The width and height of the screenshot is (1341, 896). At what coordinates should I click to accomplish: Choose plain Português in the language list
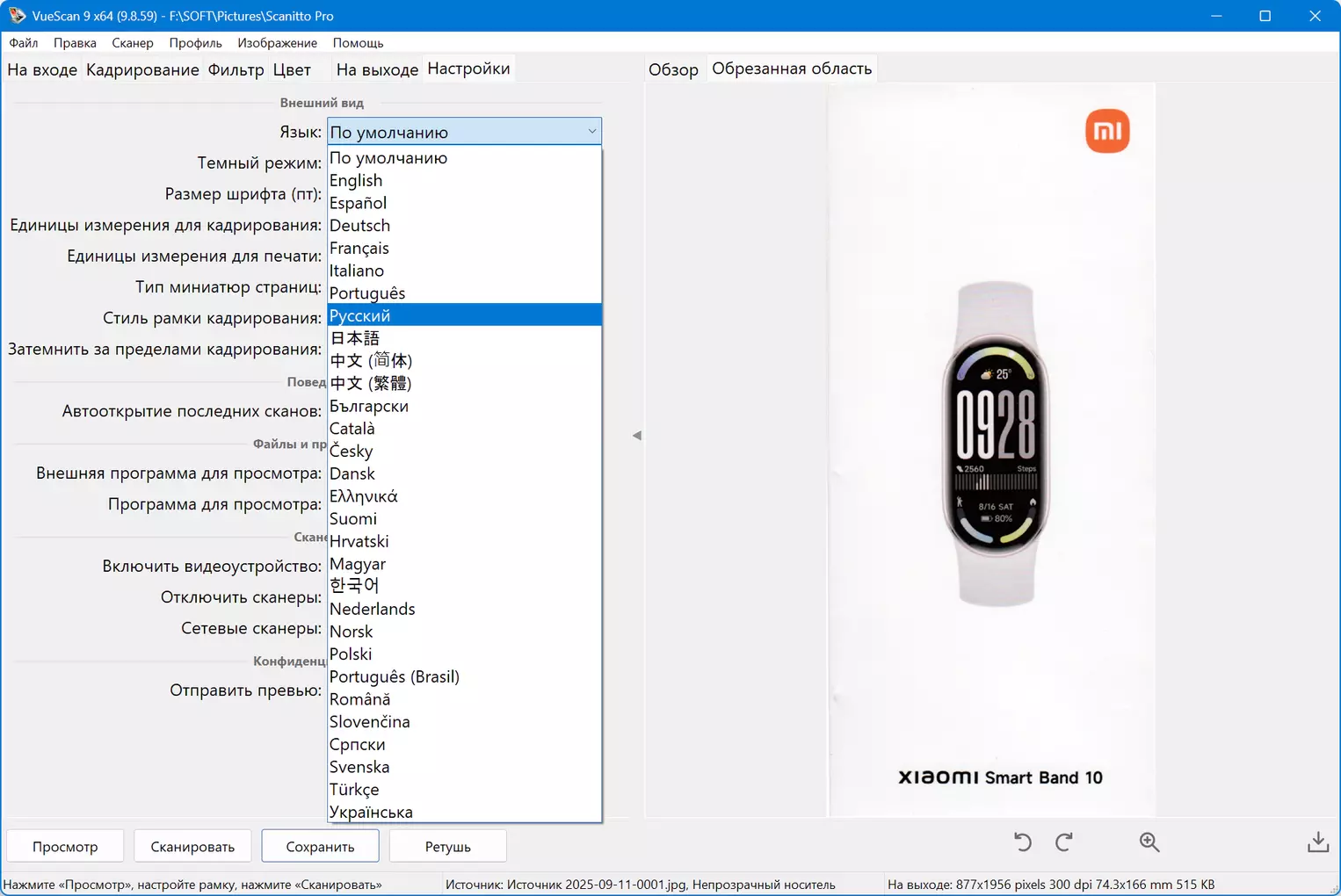(464, 293)
